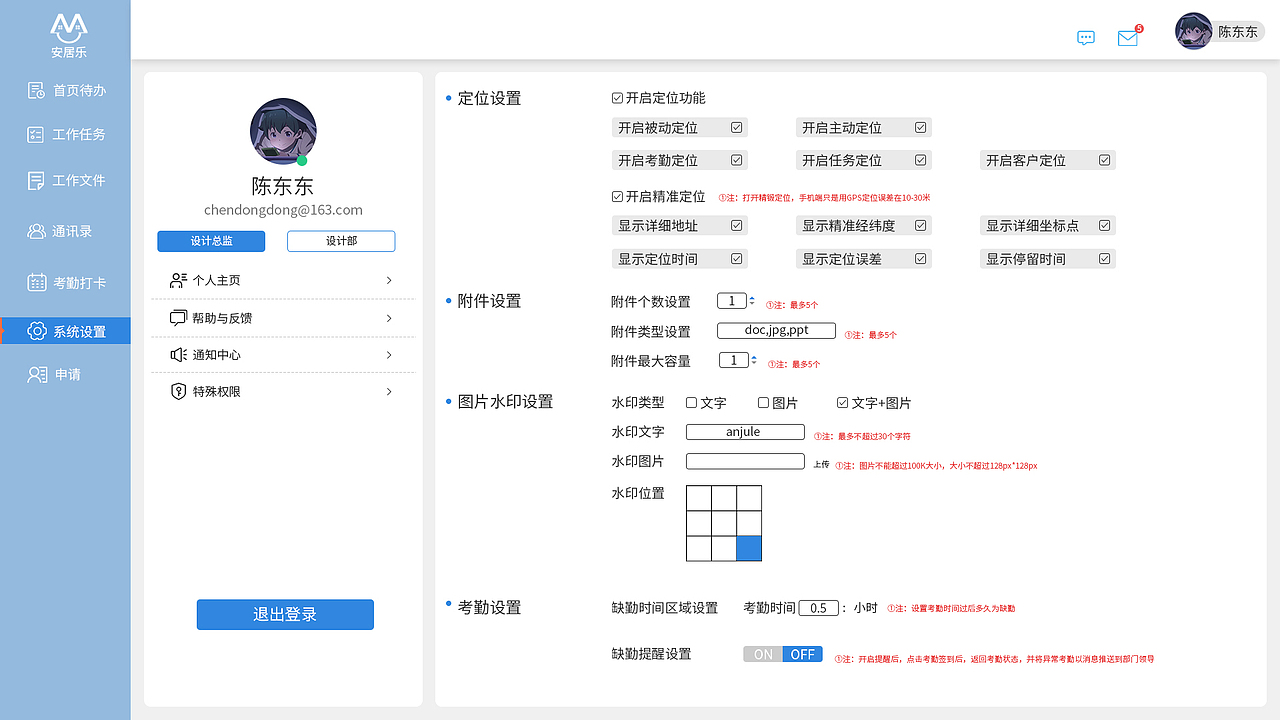Viewport: 1280px width, 720px height.
Task: Click the 工作任务 sidebar icon
Action: [x=36, y=135]
